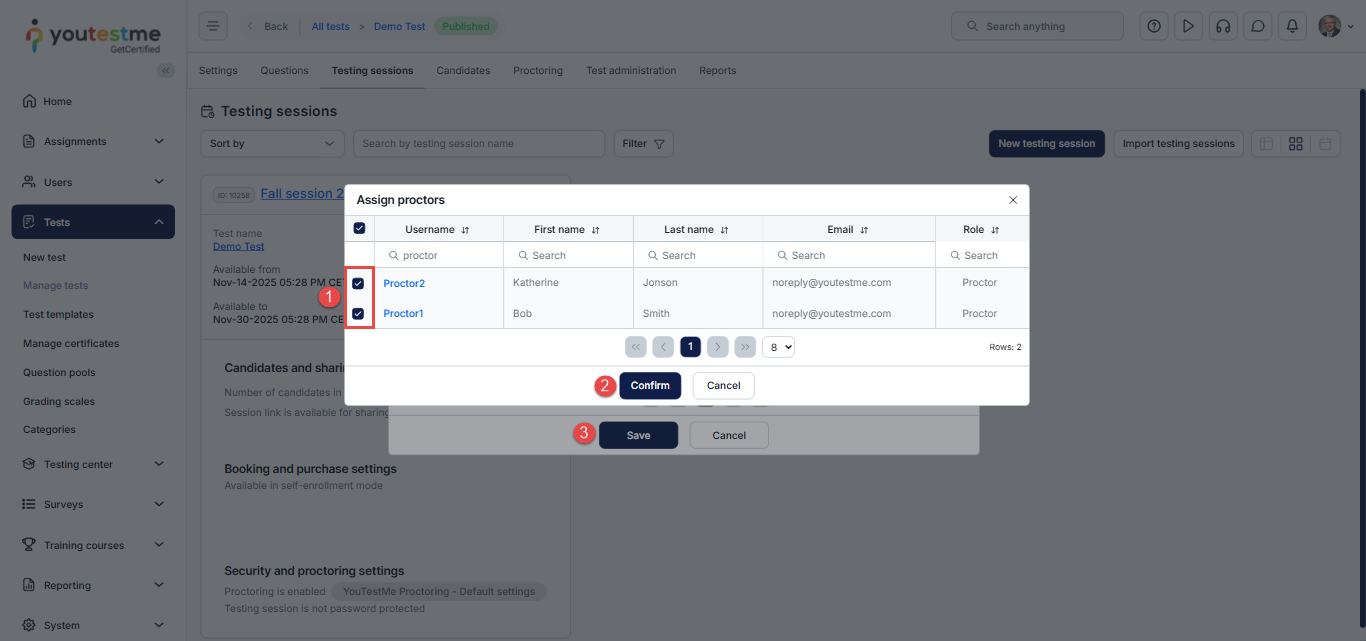Click the Search anything box
Image resolution: width=1366 pixels, height=641 pixels.
pyautogui.click(x=1037, y=26)
